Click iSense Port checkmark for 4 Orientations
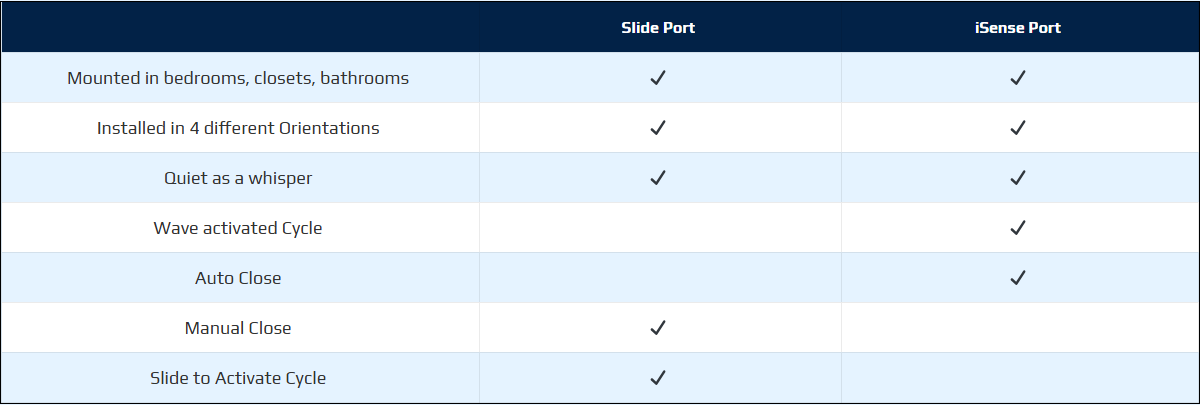This screenshot has height=405, width=1200. coord(1018,128)
